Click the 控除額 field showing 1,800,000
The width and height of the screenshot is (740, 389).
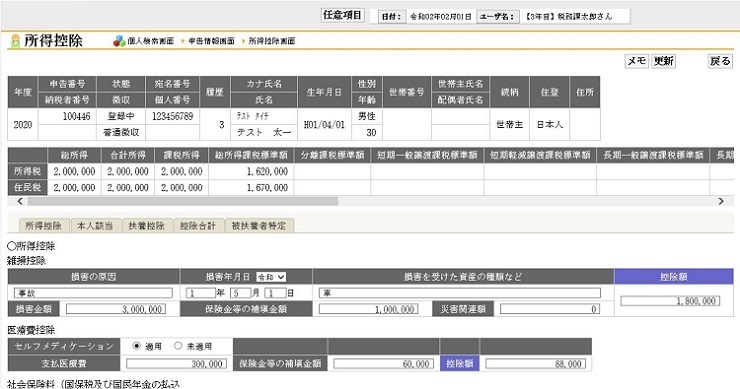coord(670,301)
